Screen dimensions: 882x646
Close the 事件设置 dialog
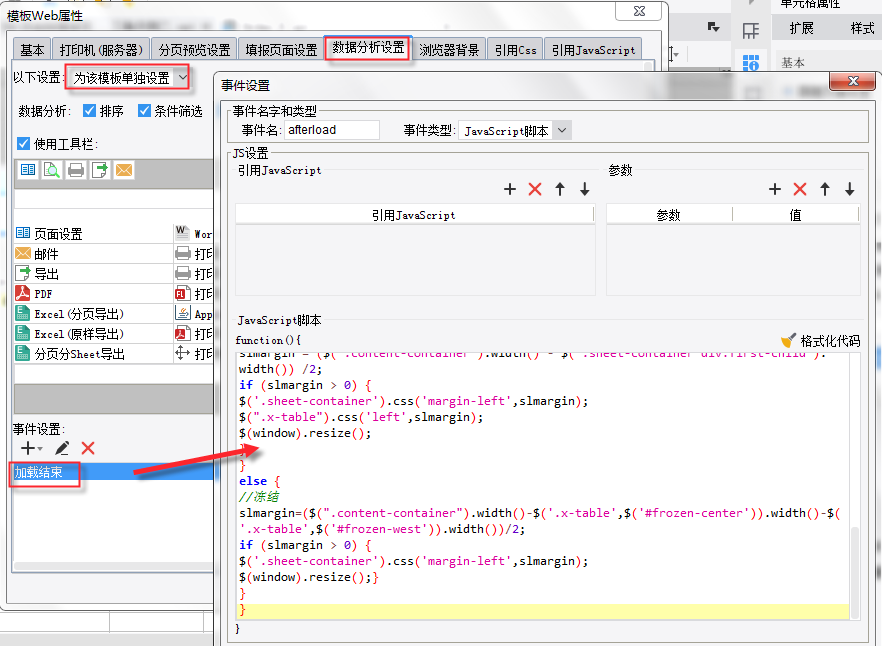[x=853, y=80]
